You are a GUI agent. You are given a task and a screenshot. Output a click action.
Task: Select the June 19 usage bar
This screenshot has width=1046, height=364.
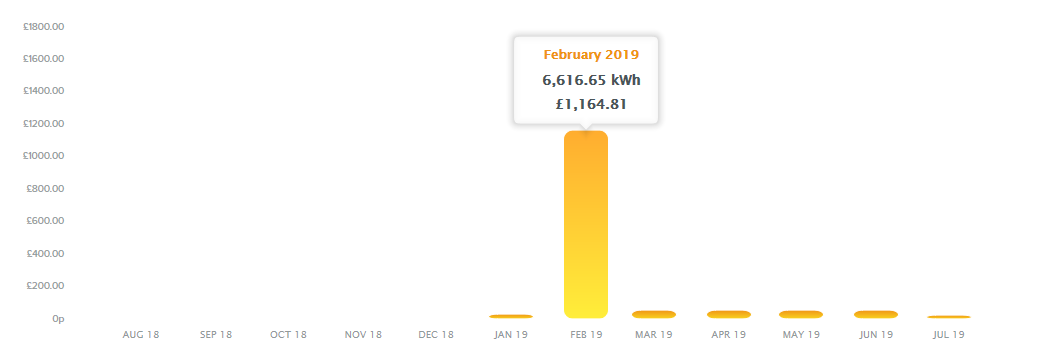coord(876,314)
